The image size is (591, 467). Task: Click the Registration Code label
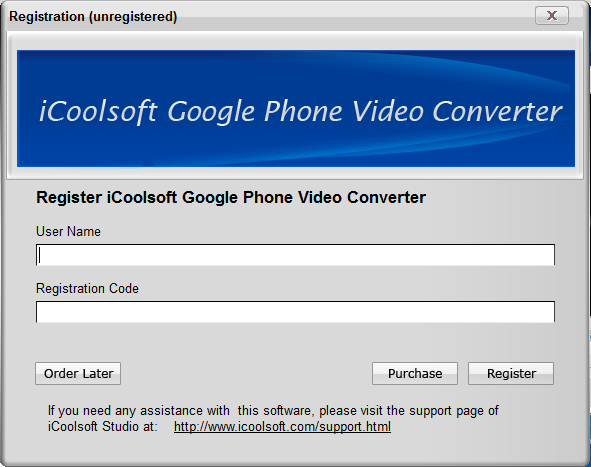tap(87, 288)
